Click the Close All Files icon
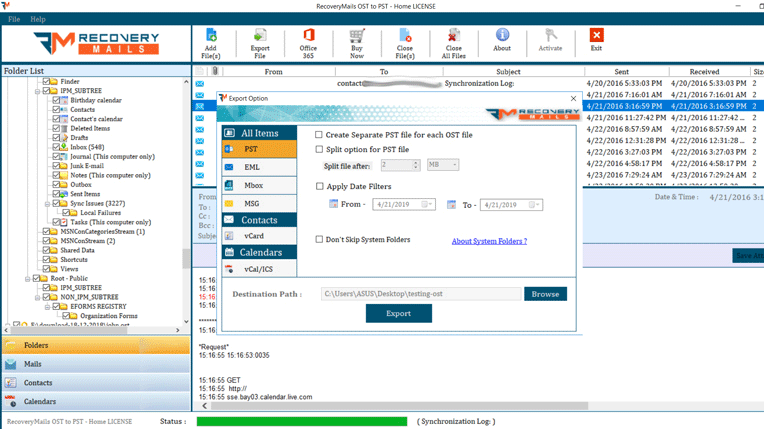This screenshot has width=764, height=429. tap(454, 36)
